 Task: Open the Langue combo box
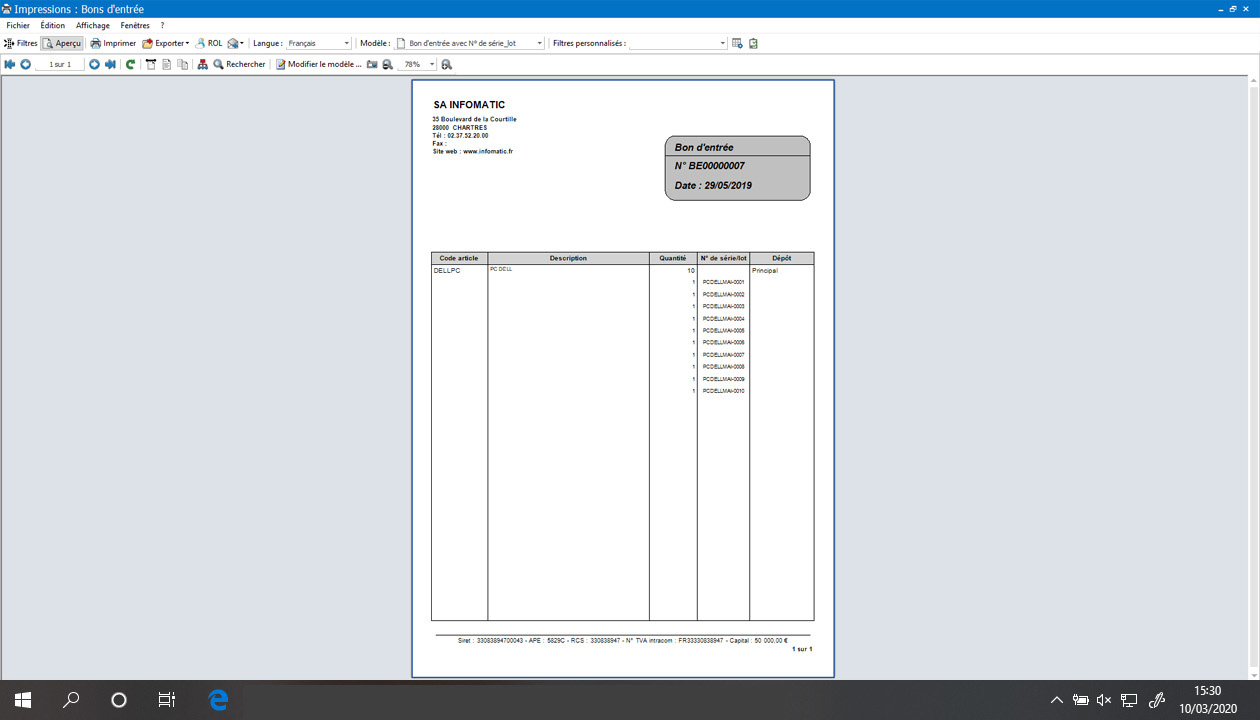pos(318,43)
